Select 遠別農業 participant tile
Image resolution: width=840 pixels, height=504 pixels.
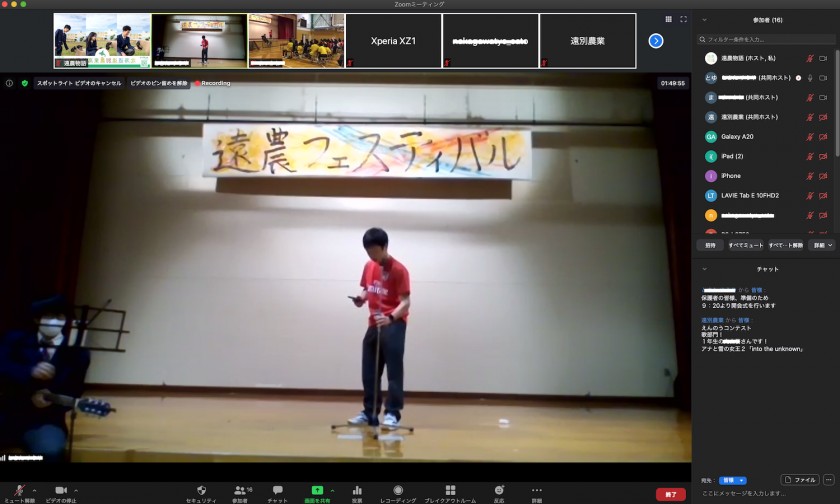[x=588, y=41]
